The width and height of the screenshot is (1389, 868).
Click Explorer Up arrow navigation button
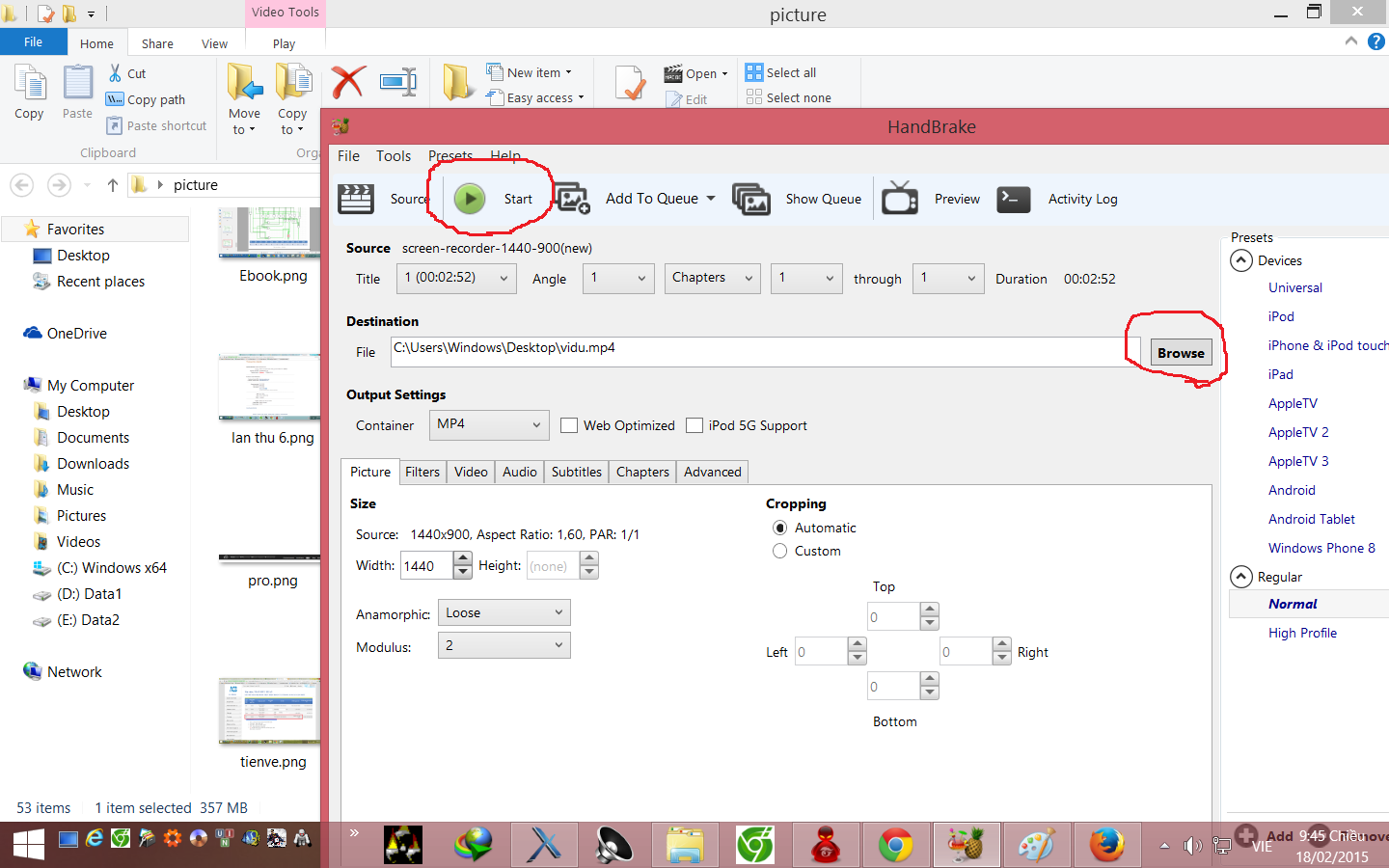coord(113,185)
